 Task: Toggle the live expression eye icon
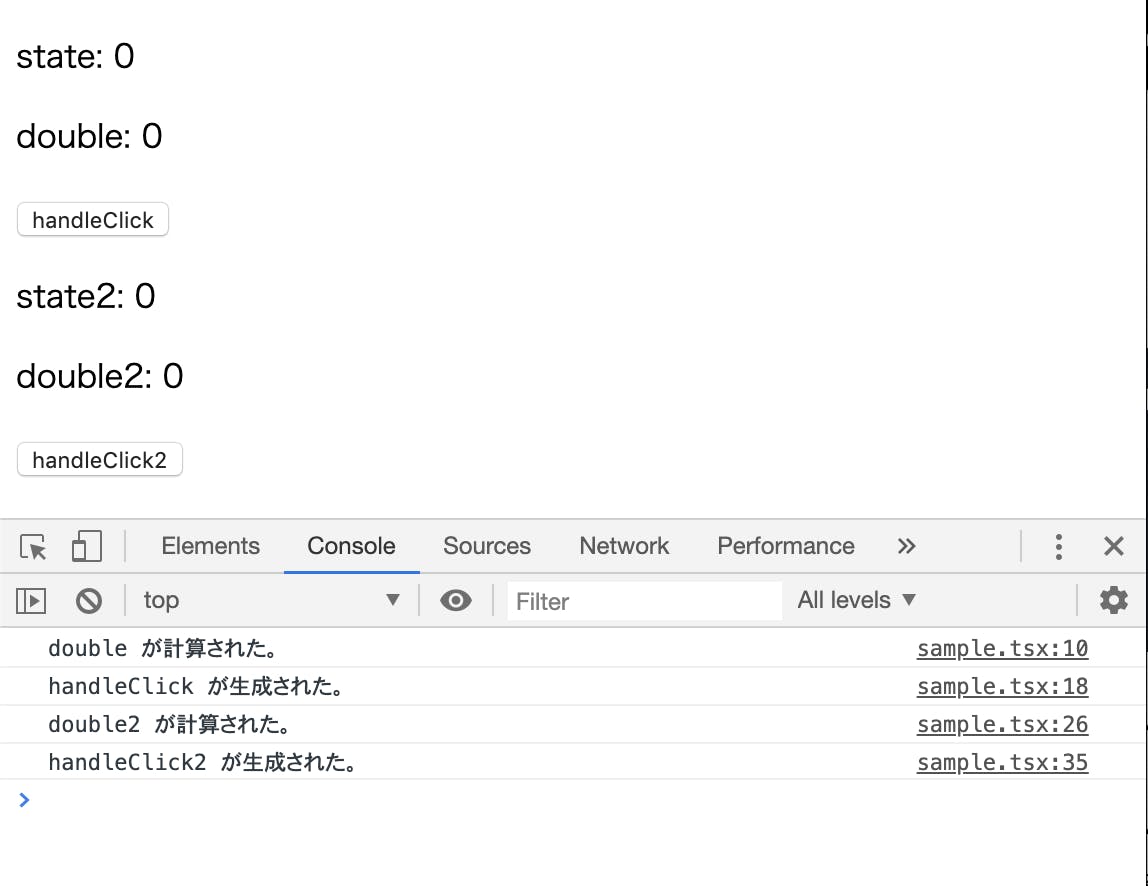click(x=455, y=601)
